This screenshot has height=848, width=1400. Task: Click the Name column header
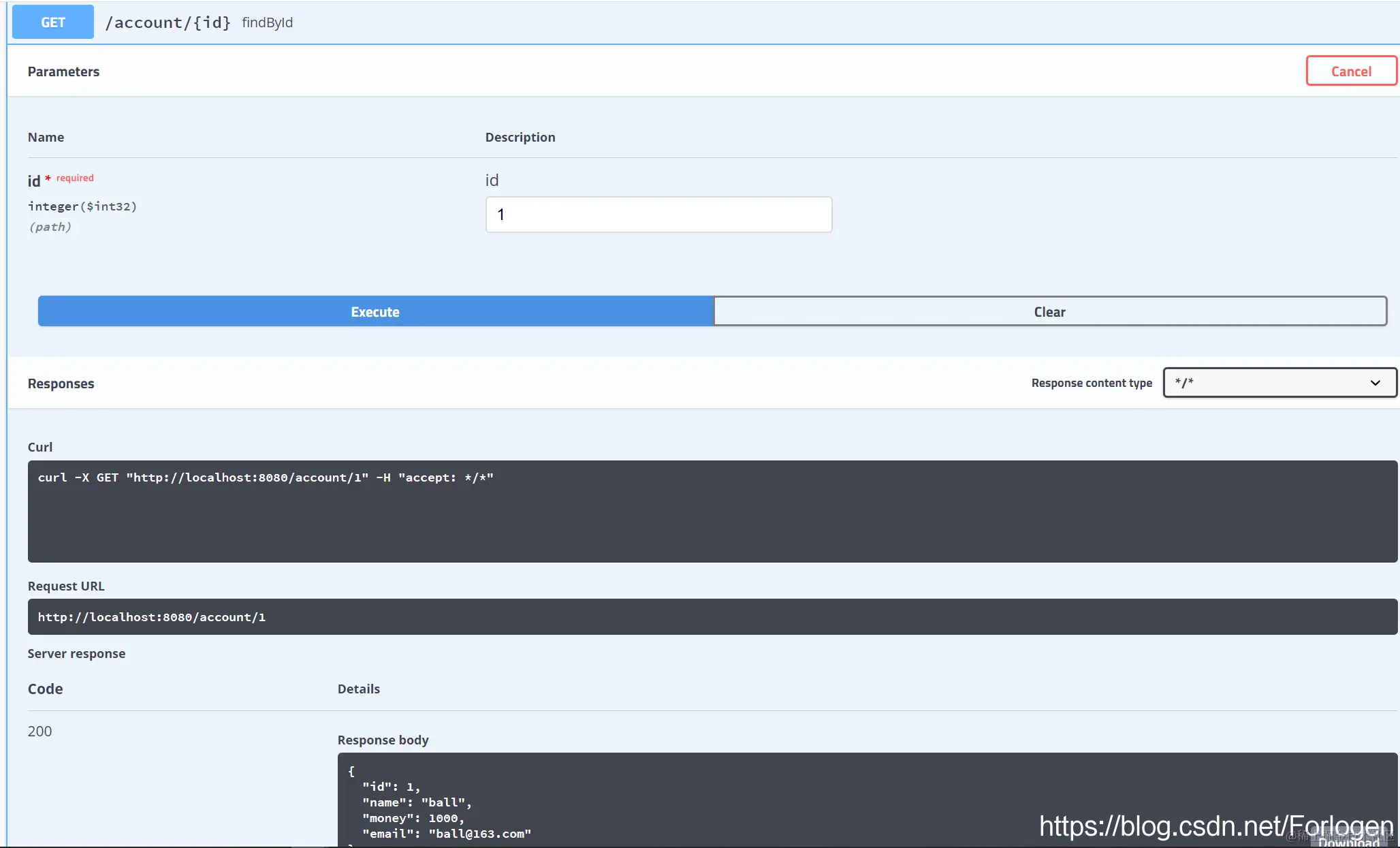pos(46,137)
